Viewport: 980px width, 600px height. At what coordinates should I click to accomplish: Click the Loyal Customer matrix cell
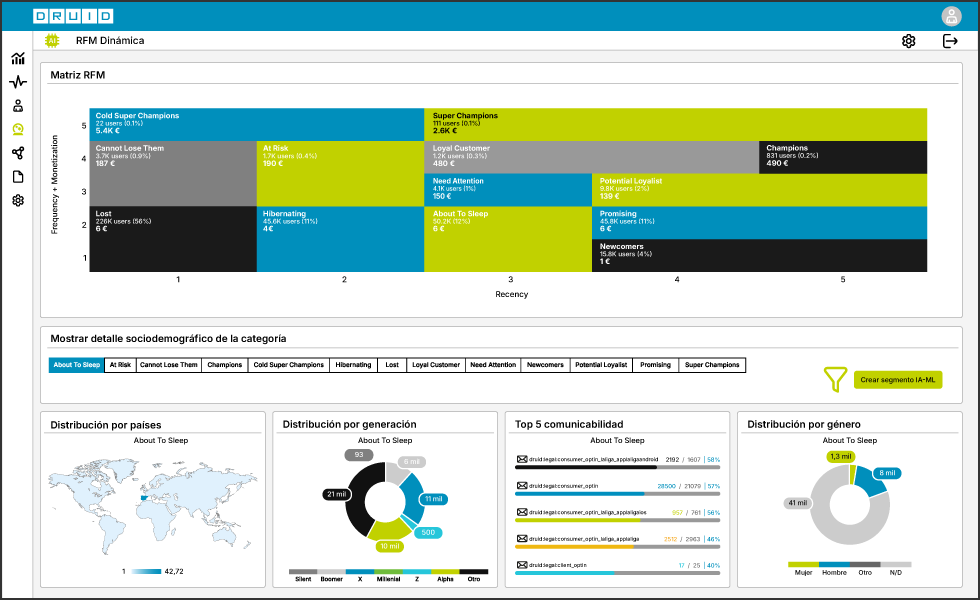(592, 157)
